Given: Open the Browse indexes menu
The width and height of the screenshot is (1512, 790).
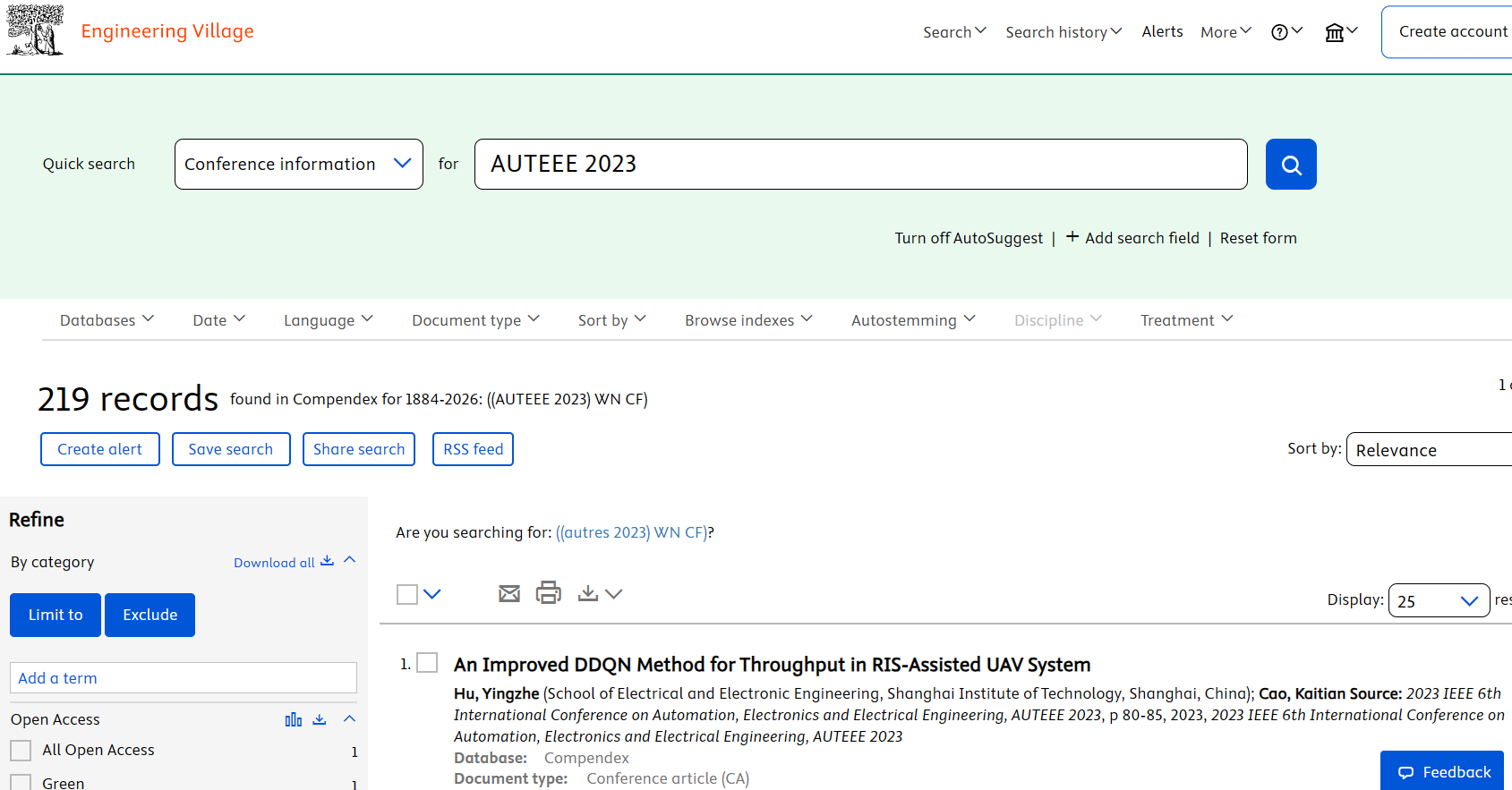Looking at the screenshot, I should (x=748, y=320).
